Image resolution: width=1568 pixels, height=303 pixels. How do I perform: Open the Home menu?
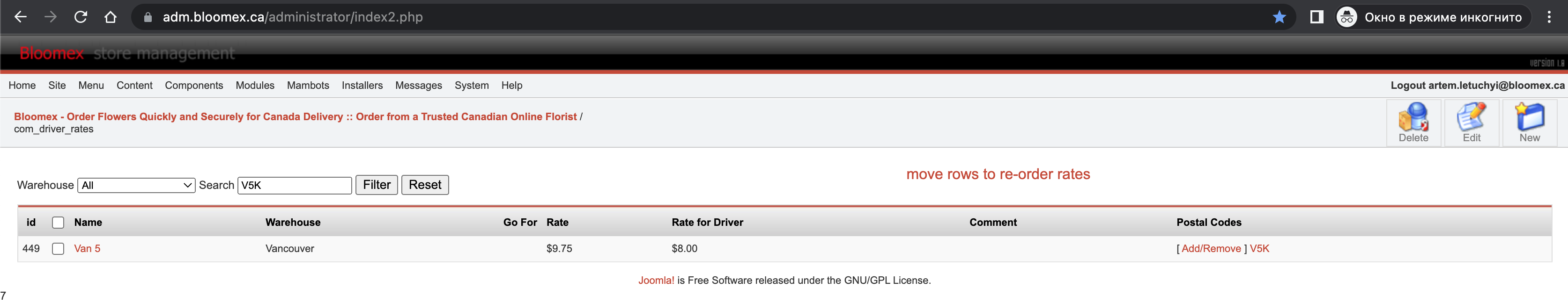pyautogui.click(x=22, y=86)
